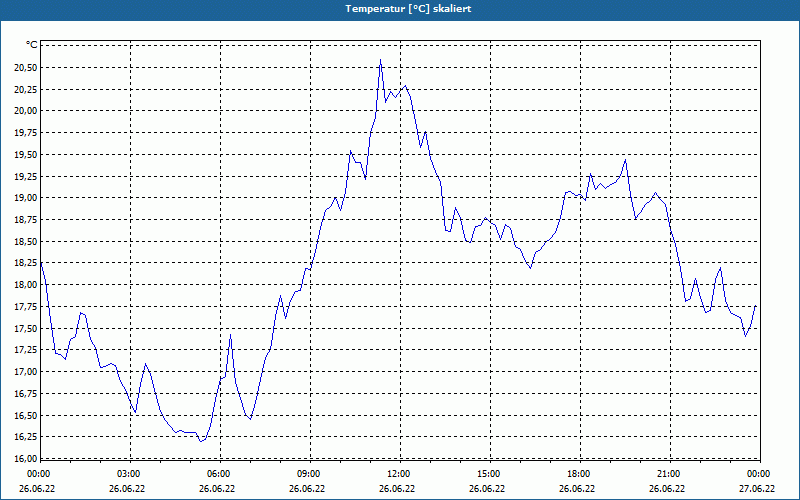Click the 21:00 time axis label
This screenshot has height=500, width=800.
pyautogui.click(x=667, y=474)
